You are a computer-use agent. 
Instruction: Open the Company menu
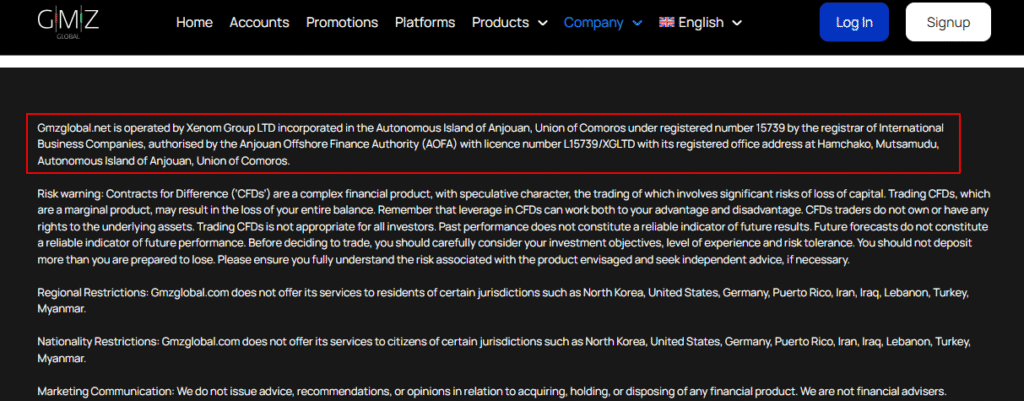[594, 22]
